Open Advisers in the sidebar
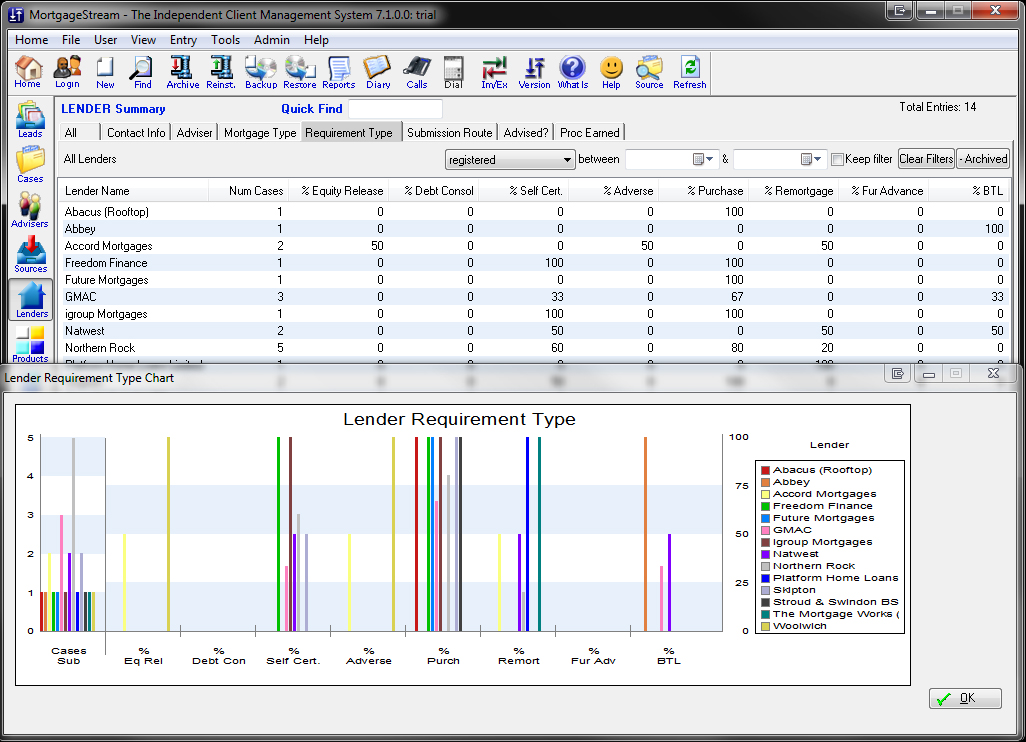Viewport: 1026px width, 742px height. [x=30, y=210]
